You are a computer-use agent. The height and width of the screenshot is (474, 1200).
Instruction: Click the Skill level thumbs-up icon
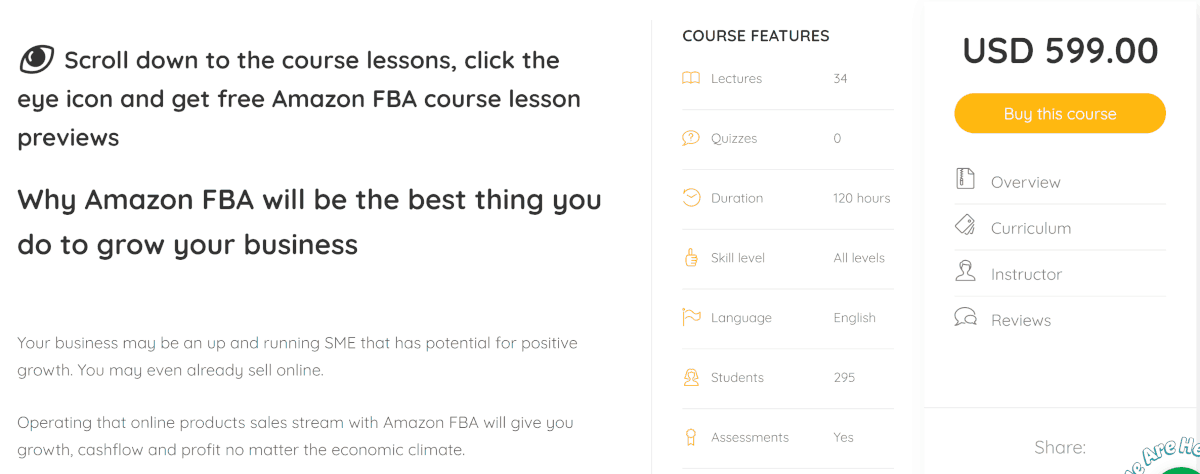tap(691, 257)
